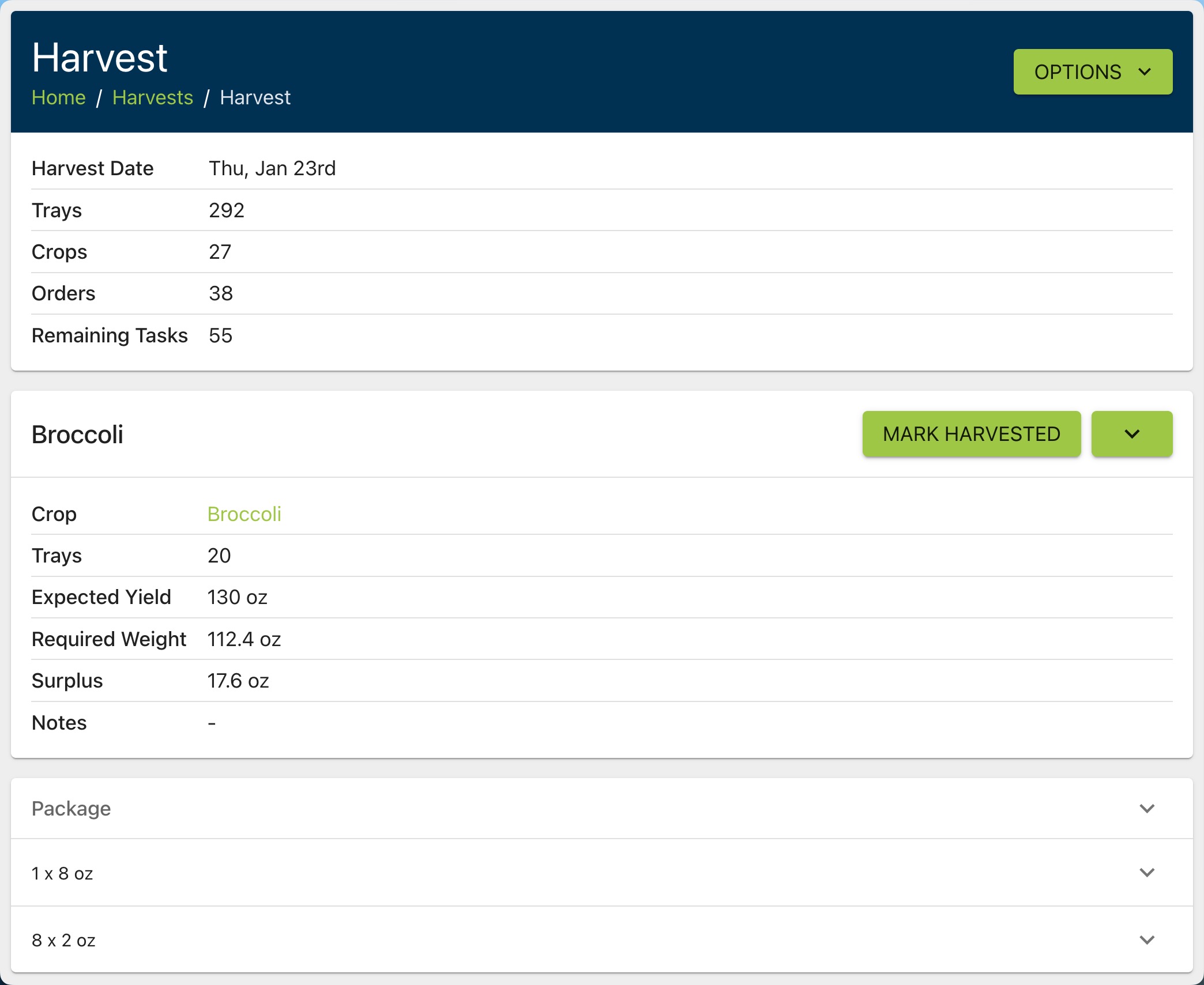Navigate to Home via breadcrumb
The width and height of the screenshot is (1204, 985).
point(58,97)
